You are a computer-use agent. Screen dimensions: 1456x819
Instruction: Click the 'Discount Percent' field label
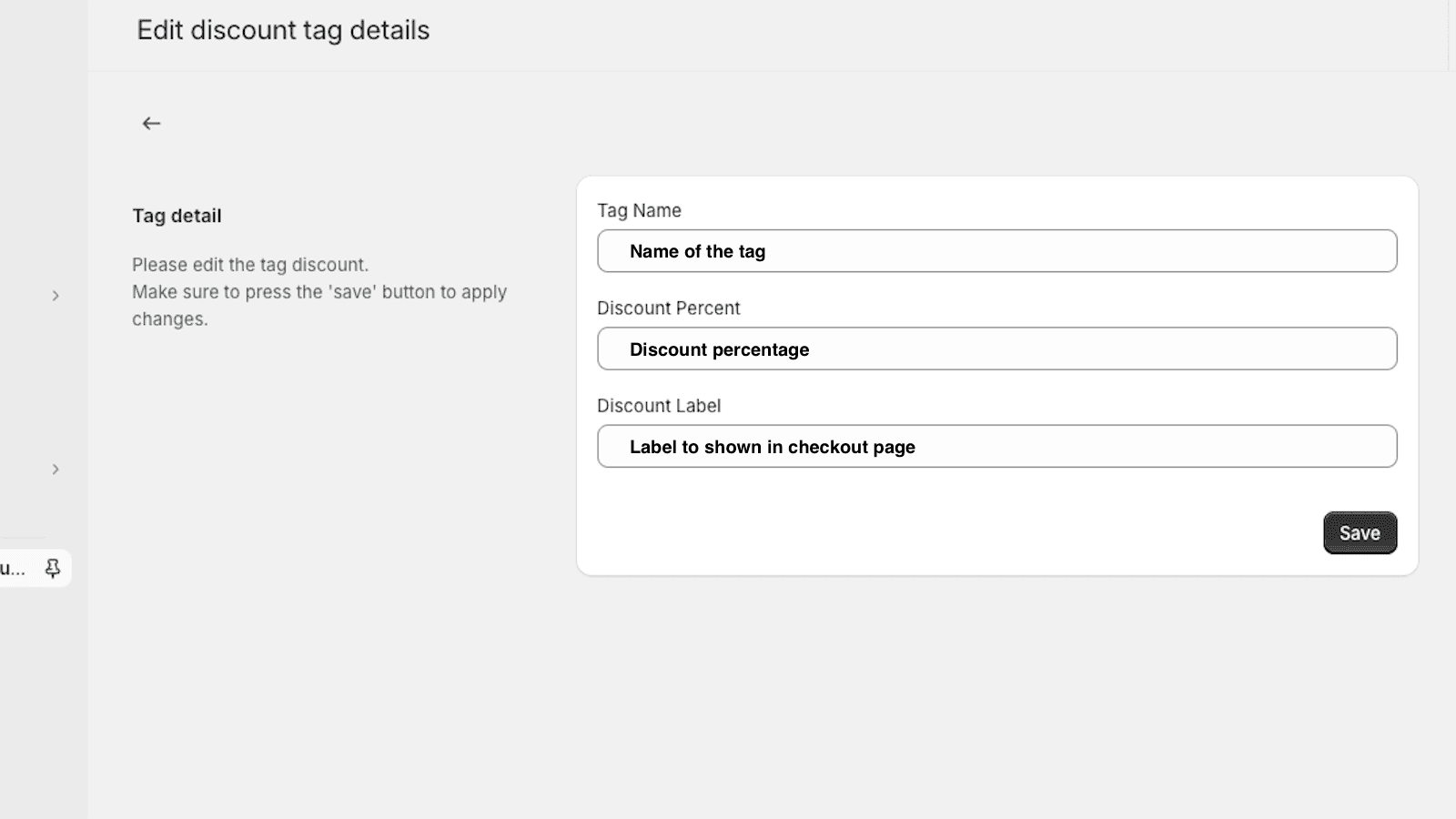coord(668,308)
